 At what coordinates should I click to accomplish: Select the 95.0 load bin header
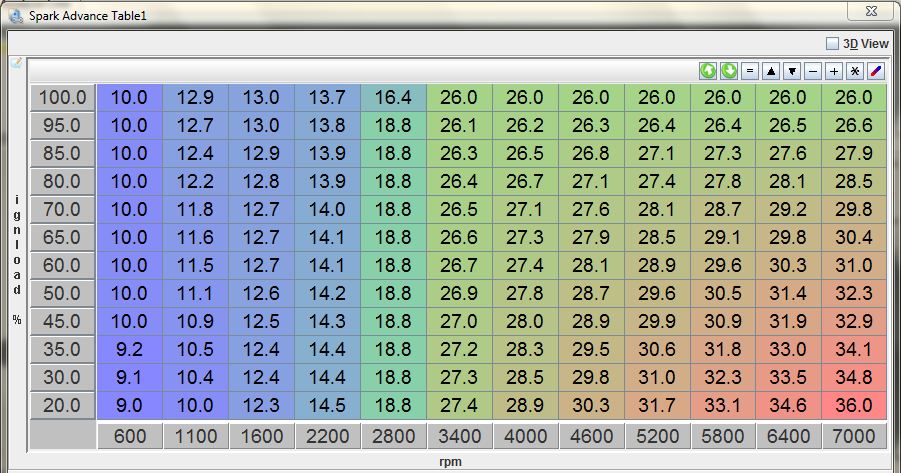click(62, 125)
